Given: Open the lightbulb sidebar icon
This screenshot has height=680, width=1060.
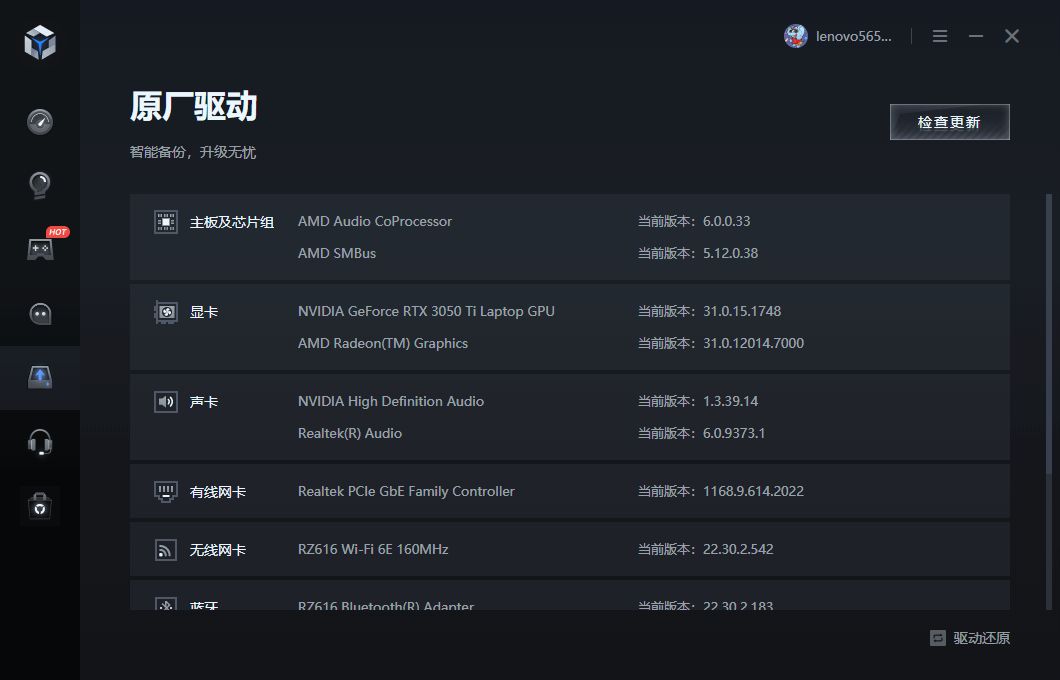Looking at the screenshot, I should [x=40, y=185].
